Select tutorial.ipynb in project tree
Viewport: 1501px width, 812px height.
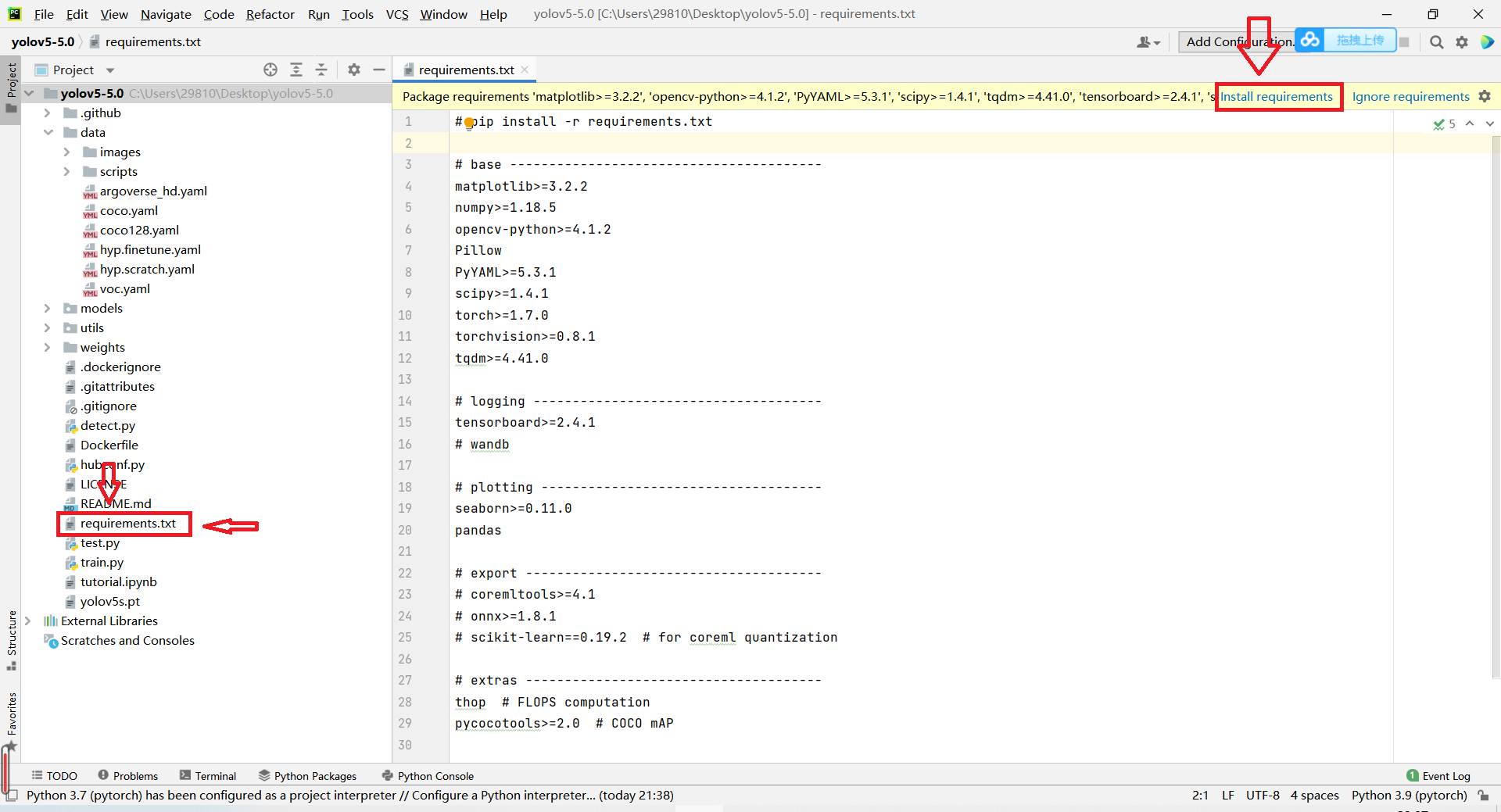coord(118,581)
